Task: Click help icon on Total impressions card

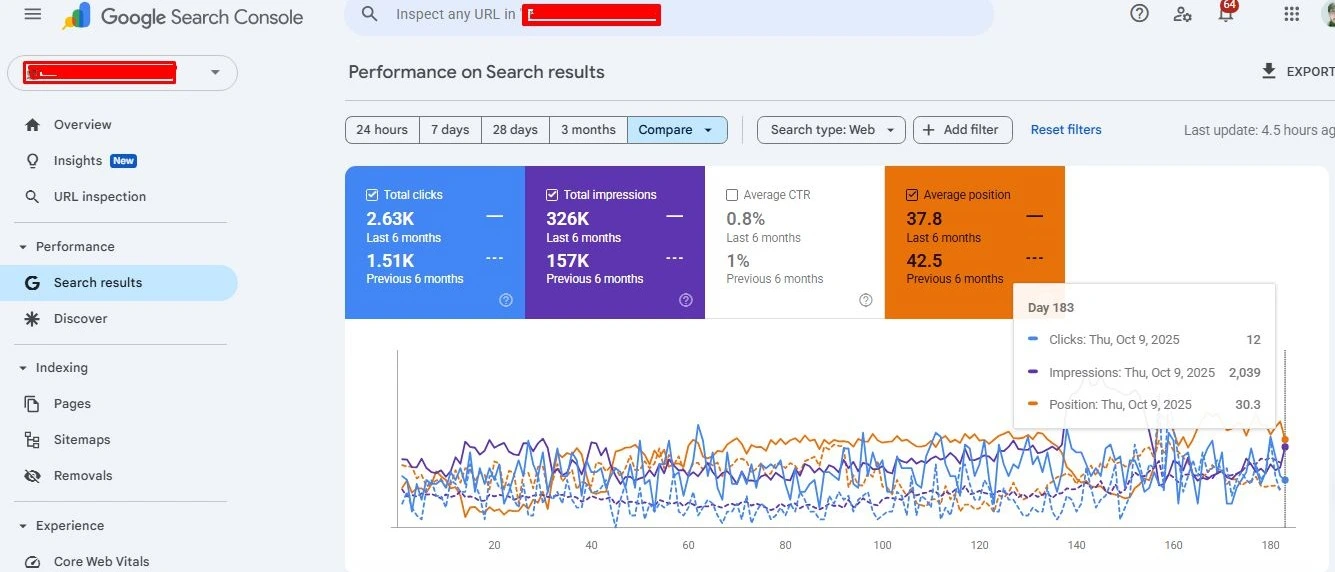Action: point(686,300)
